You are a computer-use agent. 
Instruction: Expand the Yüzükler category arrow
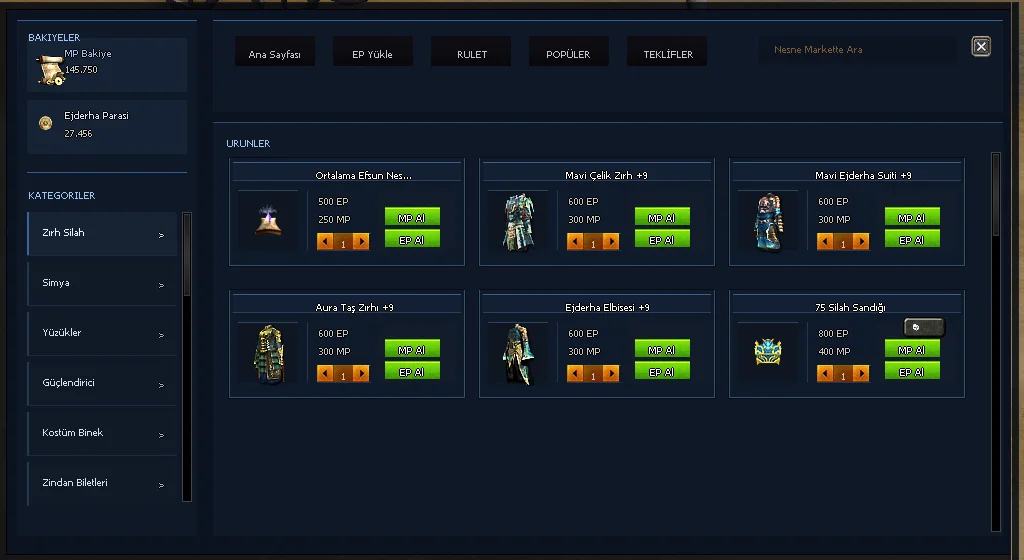click(x=161, y=335)
